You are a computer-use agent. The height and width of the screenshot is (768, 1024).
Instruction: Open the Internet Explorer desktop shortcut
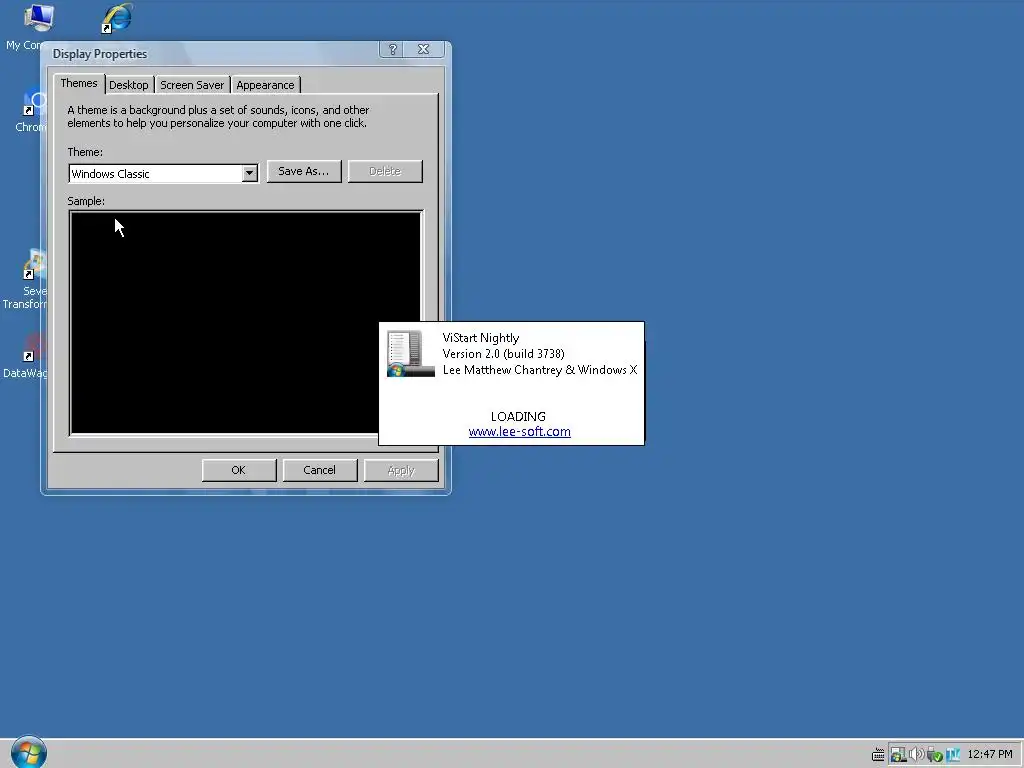(118, 18)
